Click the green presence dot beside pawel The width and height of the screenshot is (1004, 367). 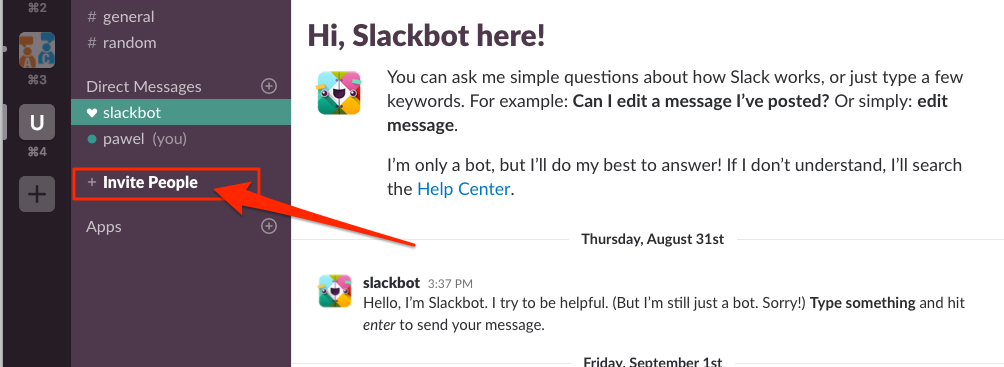click(x=92, y=139)
